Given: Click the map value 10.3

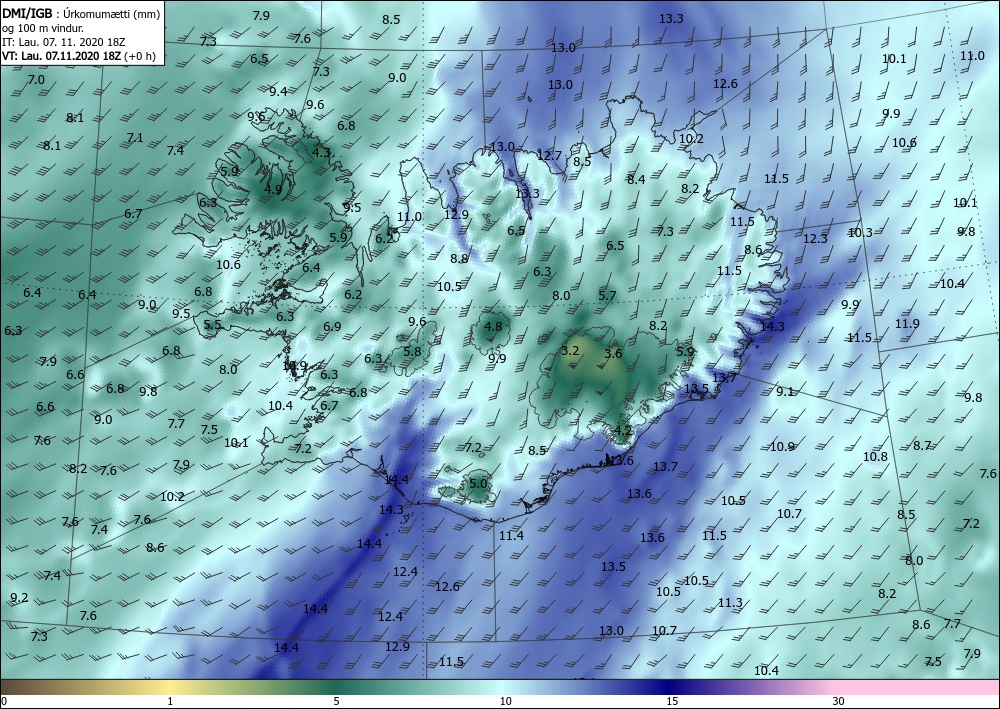Looking at the screenshot, I should tap(860, 233).
